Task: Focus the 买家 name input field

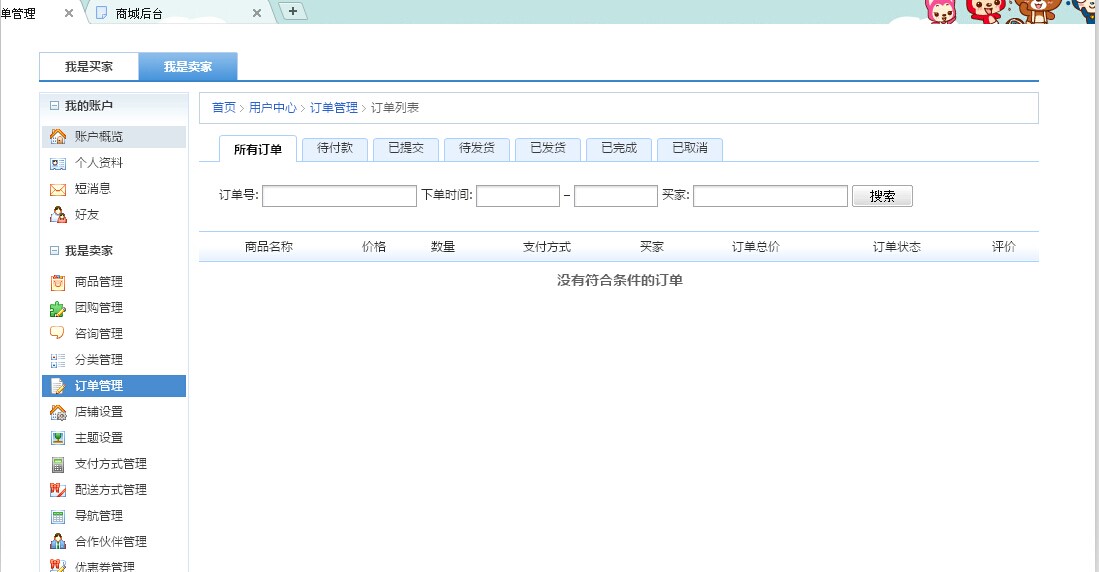Action: click(770, 196)
